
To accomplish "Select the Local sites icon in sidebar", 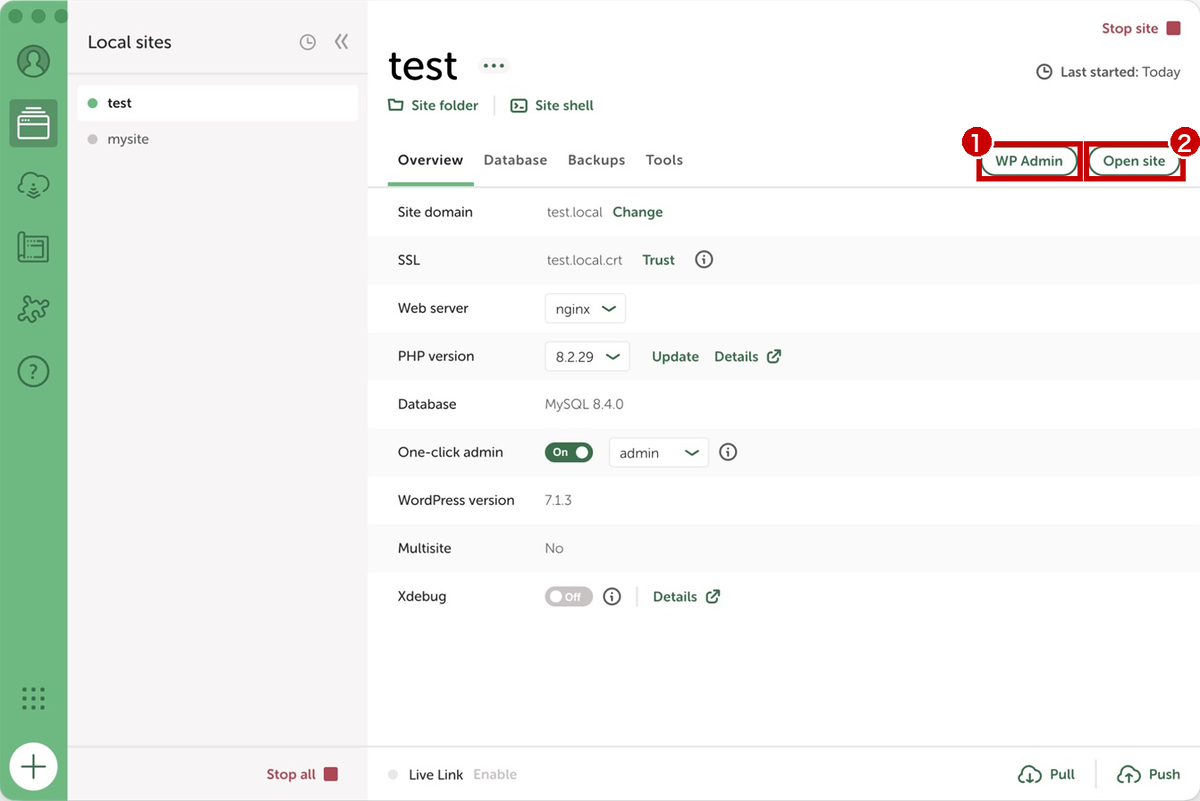I will pyautogui.click(x=34, y=123).
